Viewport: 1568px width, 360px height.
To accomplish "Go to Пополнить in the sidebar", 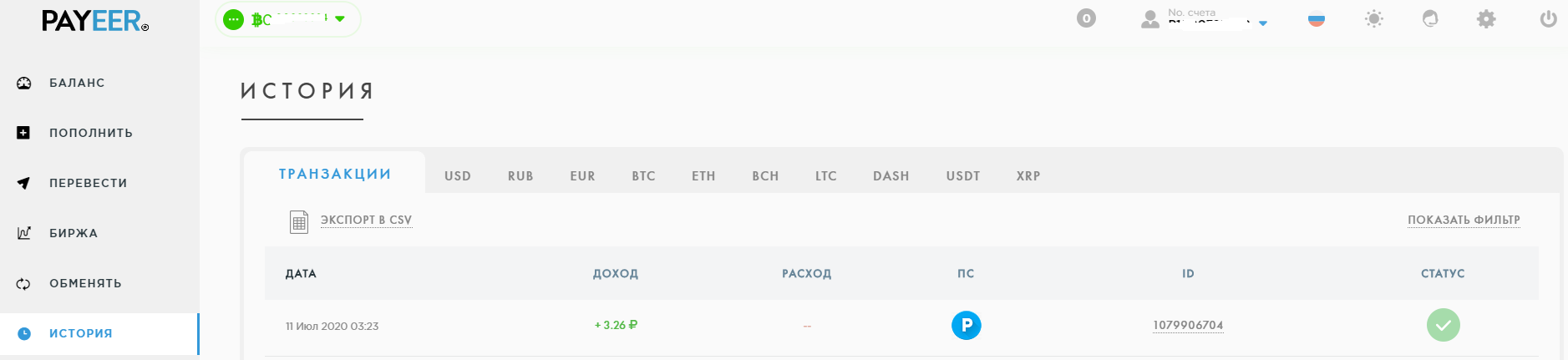I will [x=91, y=133].
